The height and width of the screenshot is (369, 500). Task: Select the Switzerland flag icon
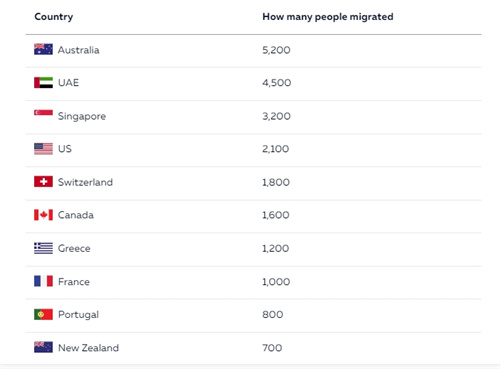coord(43,182)
